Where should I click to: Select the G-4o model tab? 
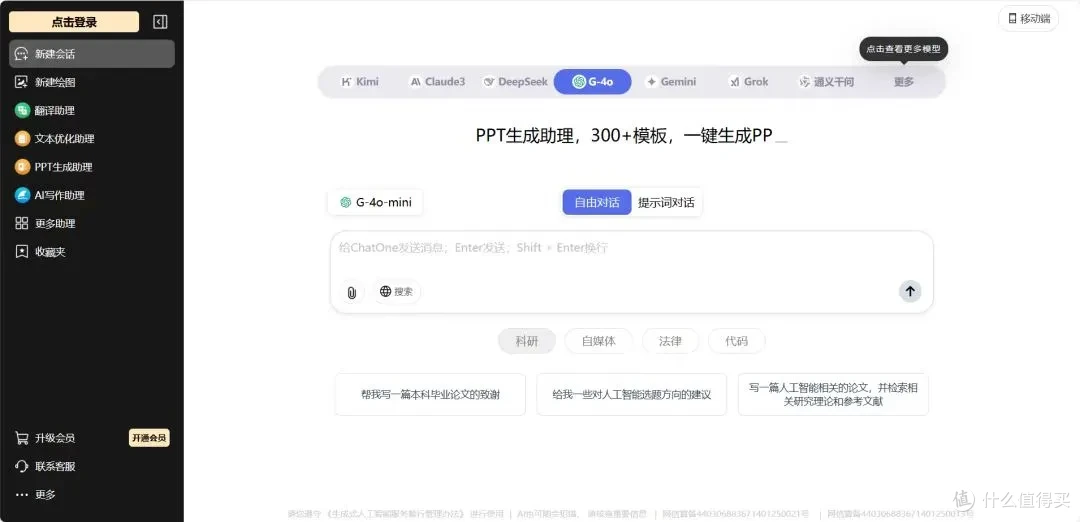coord(592,81)
